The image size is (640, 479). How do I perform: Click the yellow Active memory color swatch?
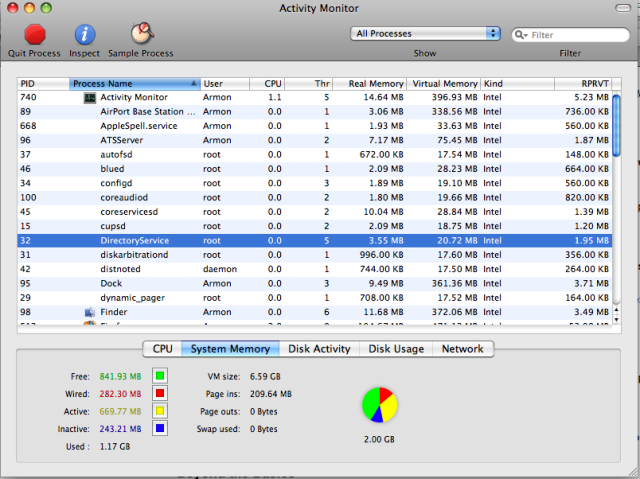[160, 411]
